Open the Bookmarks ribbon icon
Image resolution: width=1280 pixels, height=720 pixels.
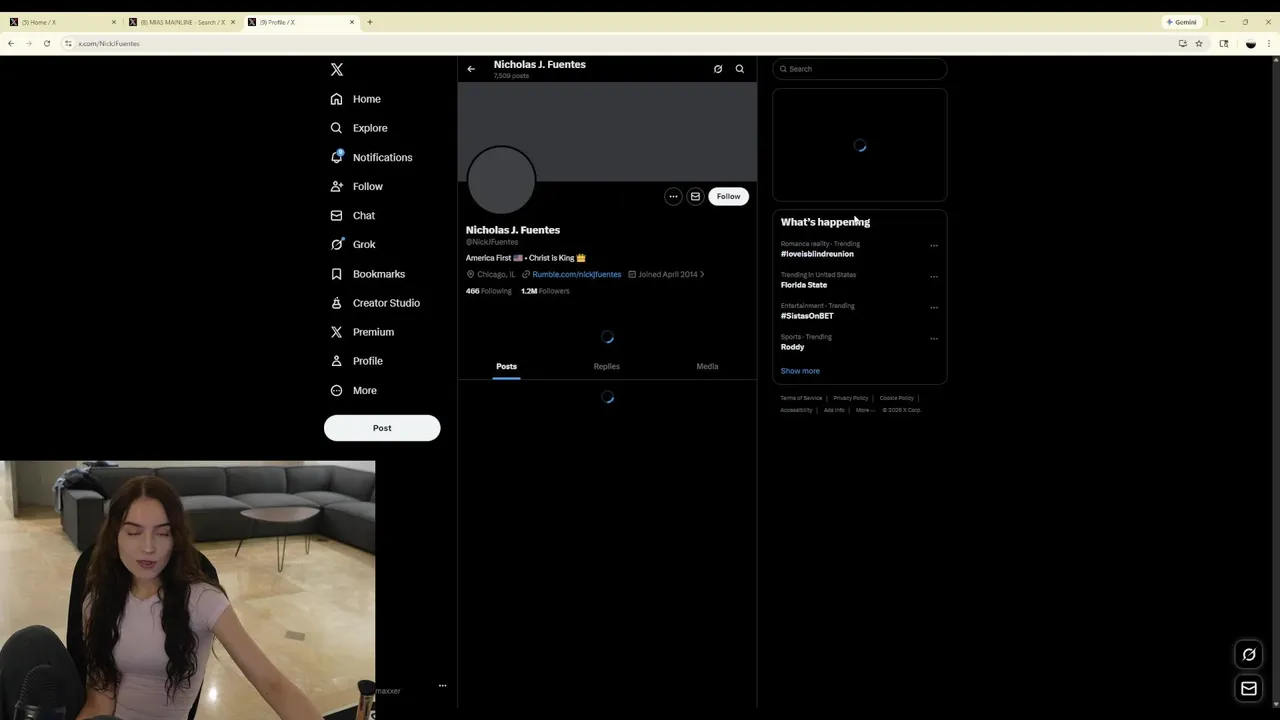pos(337,274)
